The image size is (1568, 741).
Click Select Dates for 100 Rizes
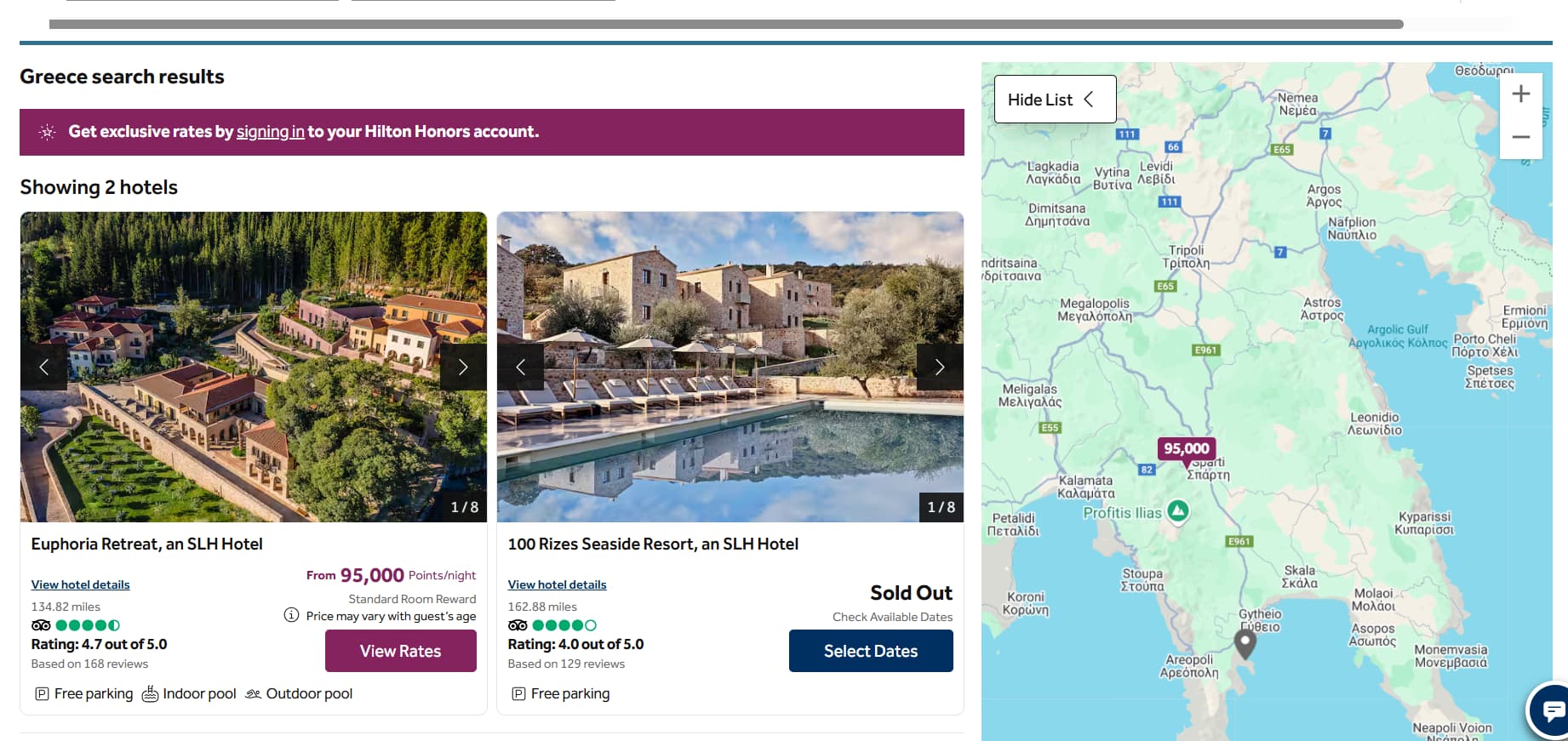coord(870,651)
